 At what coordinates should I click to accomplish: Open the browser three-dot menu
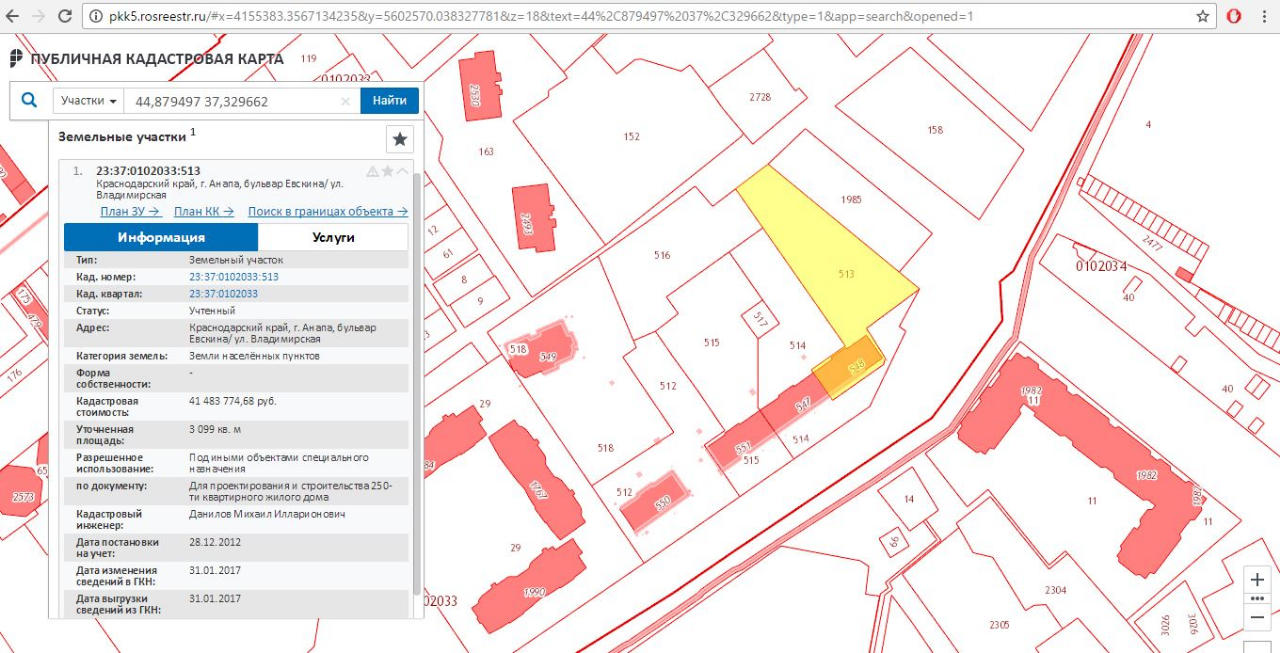1265,17
